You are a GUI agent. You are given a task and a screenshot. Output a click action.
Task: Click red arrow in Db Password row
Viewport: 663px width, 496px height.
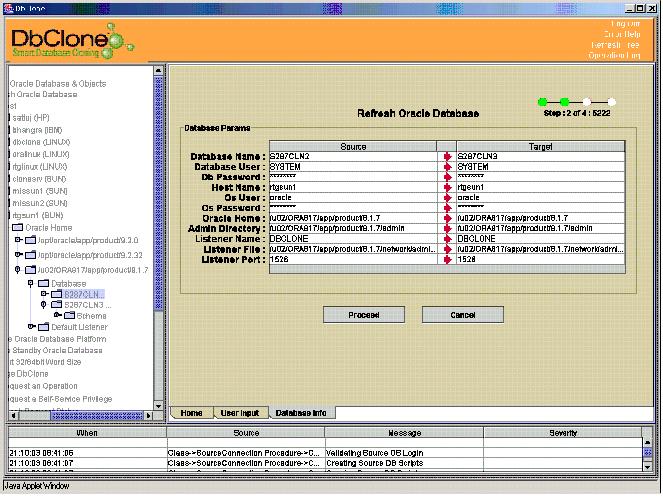(x=447, y=177)
